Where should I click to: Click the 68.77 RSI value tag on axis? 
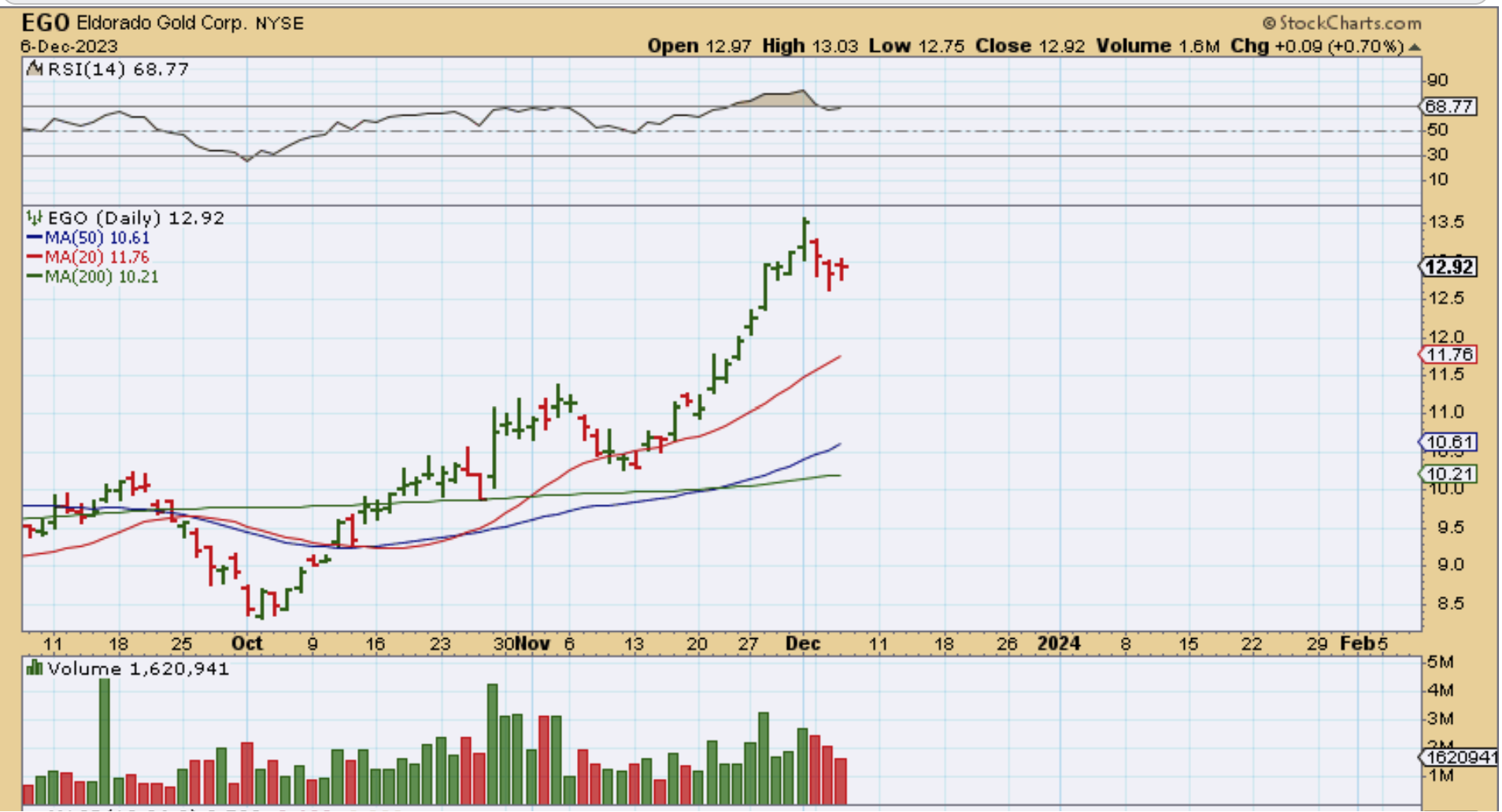click(1449, 106)
